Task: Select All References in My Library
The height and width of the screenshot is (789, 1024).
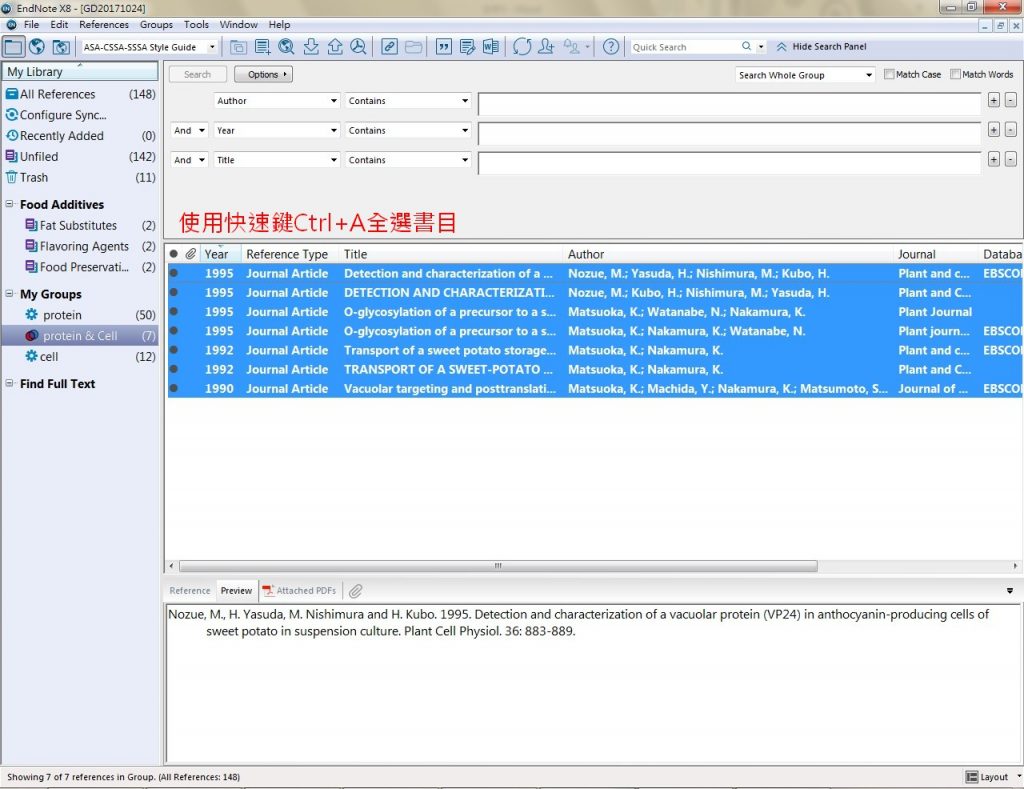Action: pos(80,94)
